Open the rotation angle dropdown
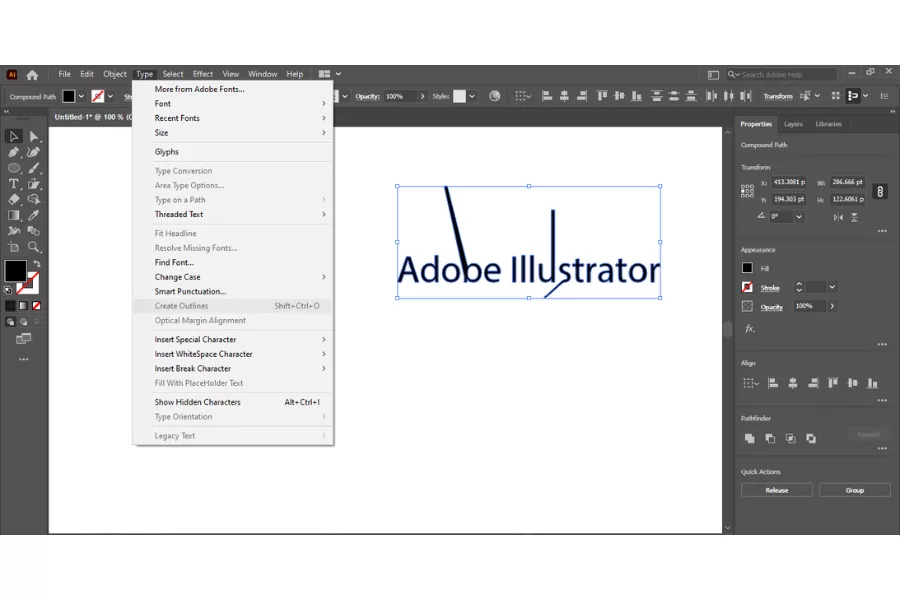 [x=799, y=217]
